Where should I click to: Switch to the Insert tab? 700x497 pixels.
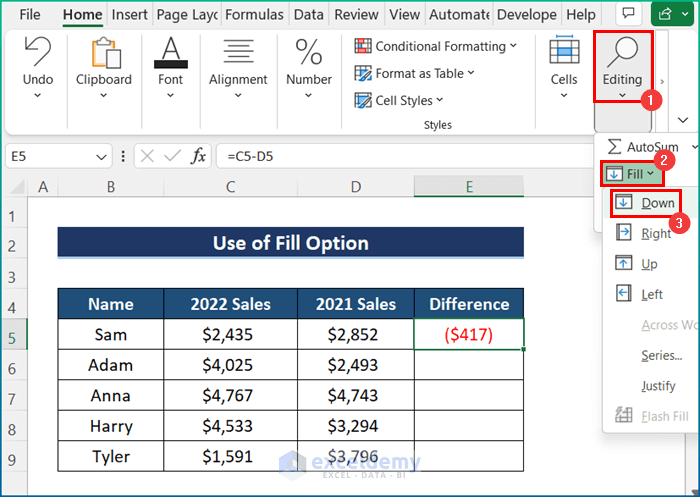(x=129, y=15)
